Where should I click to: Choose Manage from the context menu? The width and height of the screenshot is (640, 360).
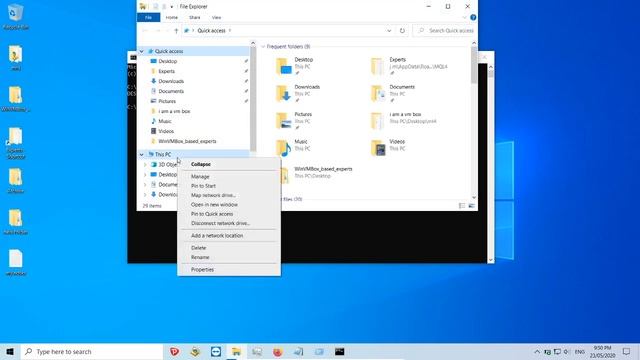coord(200,176)
